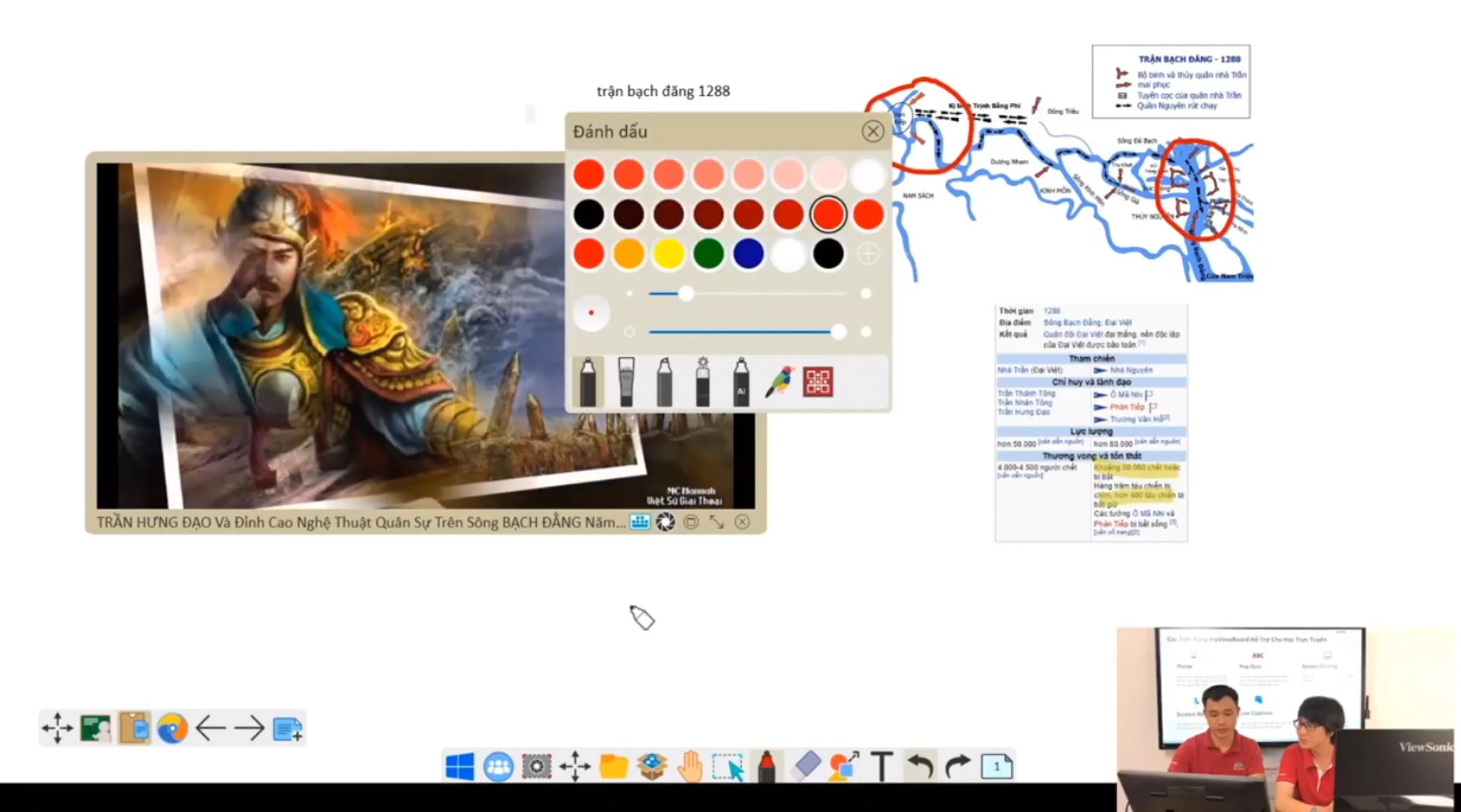Image resolution: width=1461 pixels, height=812 pixels.
Task: Pick the blue color swatch
Action: click(748, 253)
